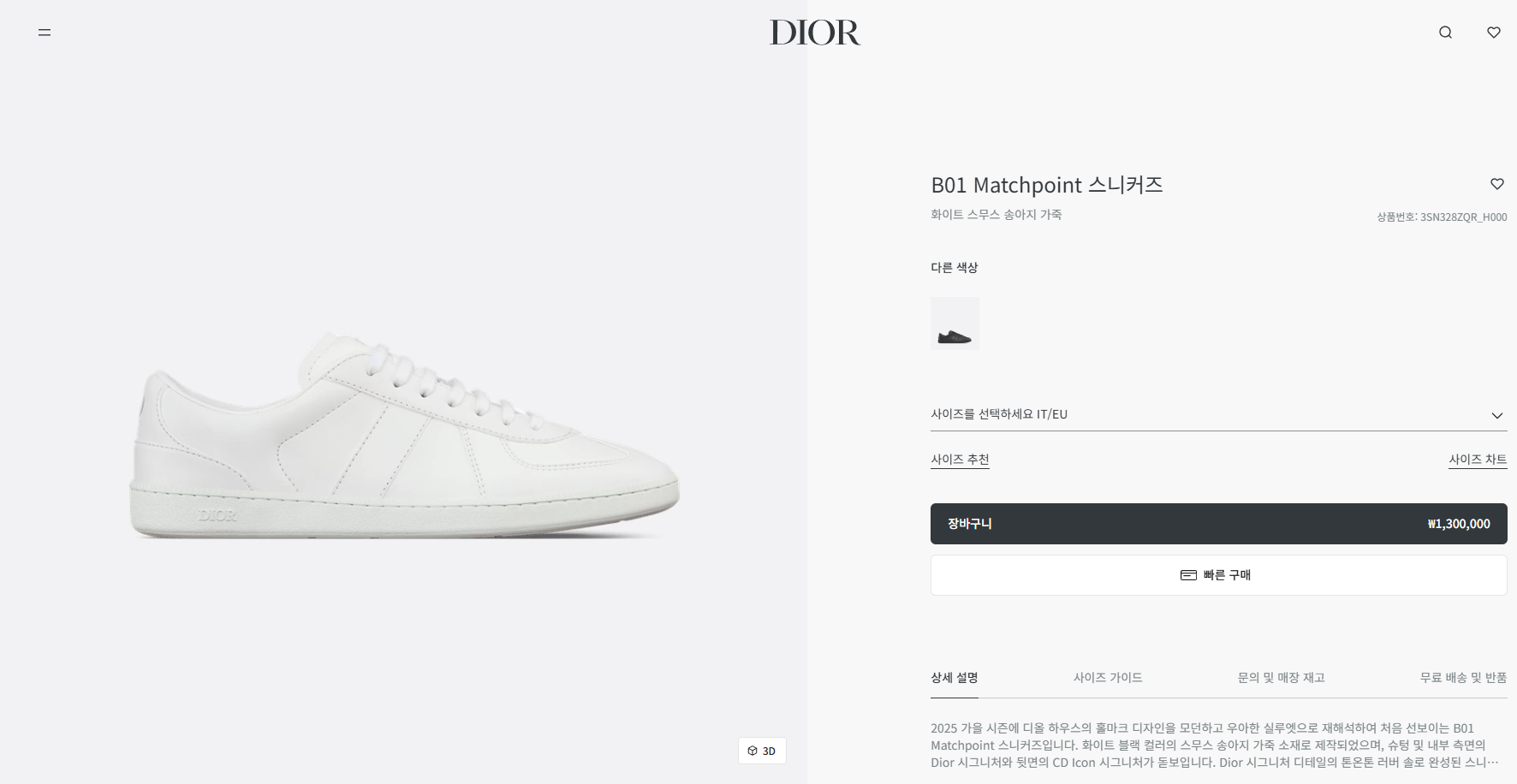Switch to the 사이즈 가이드 tab
The height and width of the screenshot is (784, 1517).
coord(1108,678)
